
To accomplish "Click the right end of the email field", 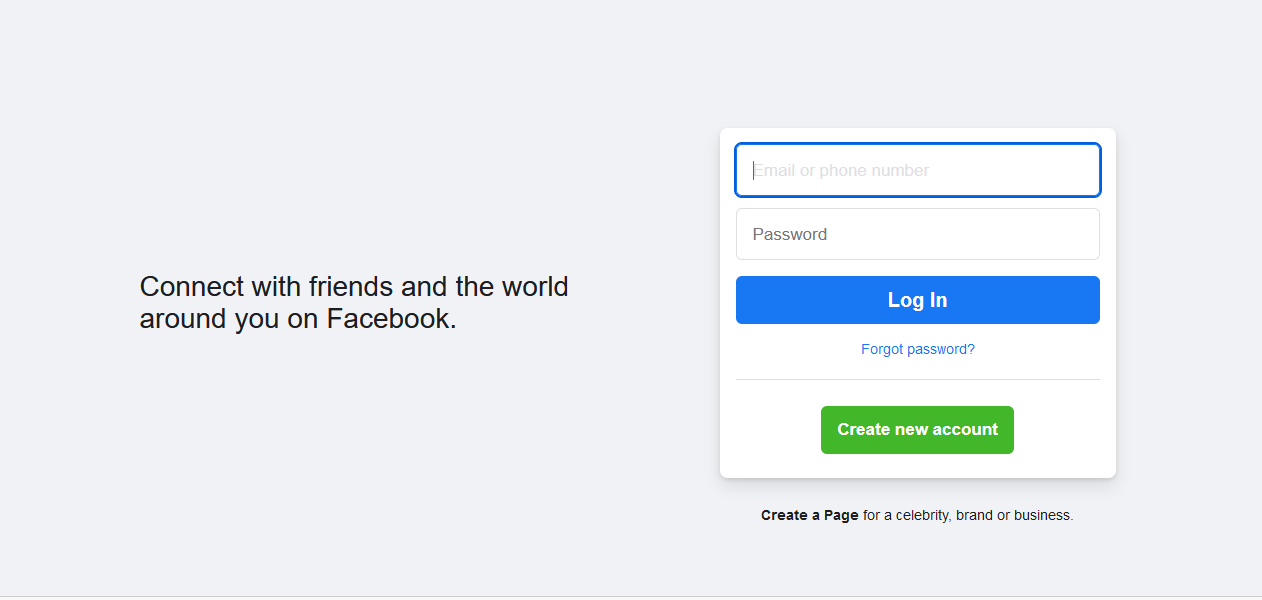I will point(1080,170).
